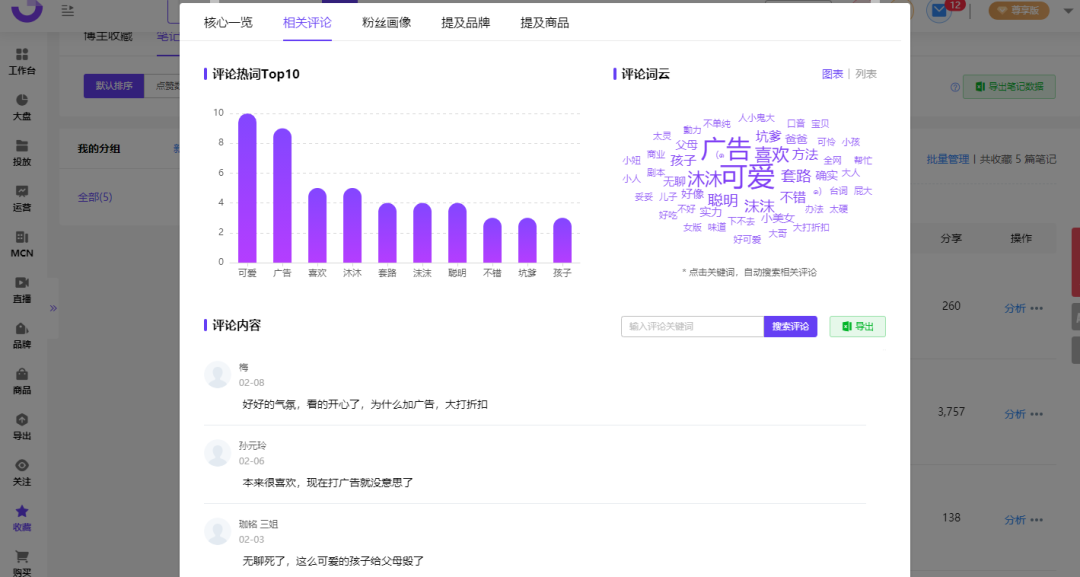
Task: Open the 工作台 workbench sidebar icon
Action: [x=21, y=54]
